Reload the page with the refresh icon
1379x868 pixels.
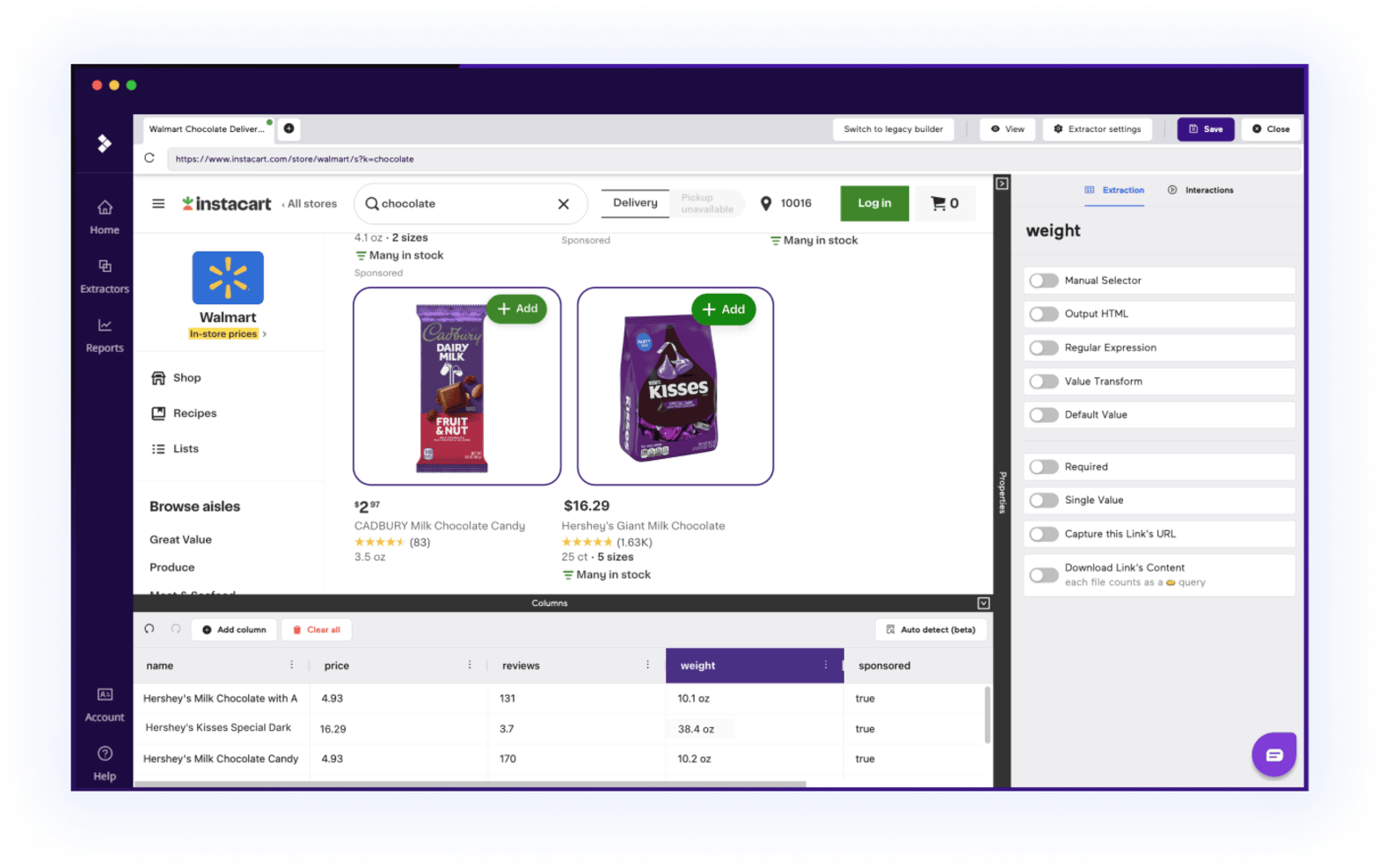[150, 158]
